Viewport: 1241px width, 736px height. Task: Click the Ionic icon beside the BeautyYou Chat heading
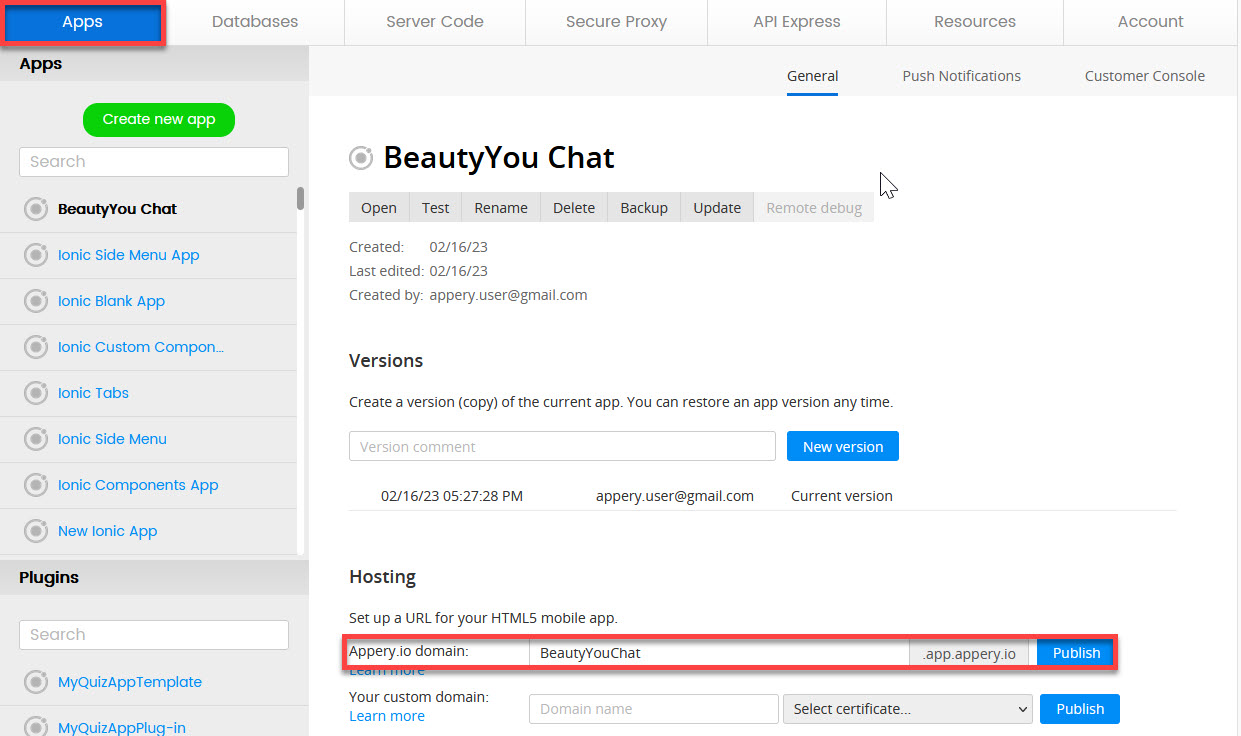click(361, 158)
